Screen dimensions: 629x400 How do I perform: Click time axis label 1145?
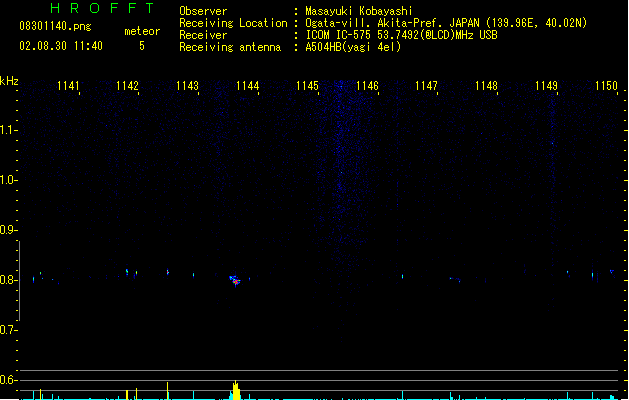pos(307,86)
